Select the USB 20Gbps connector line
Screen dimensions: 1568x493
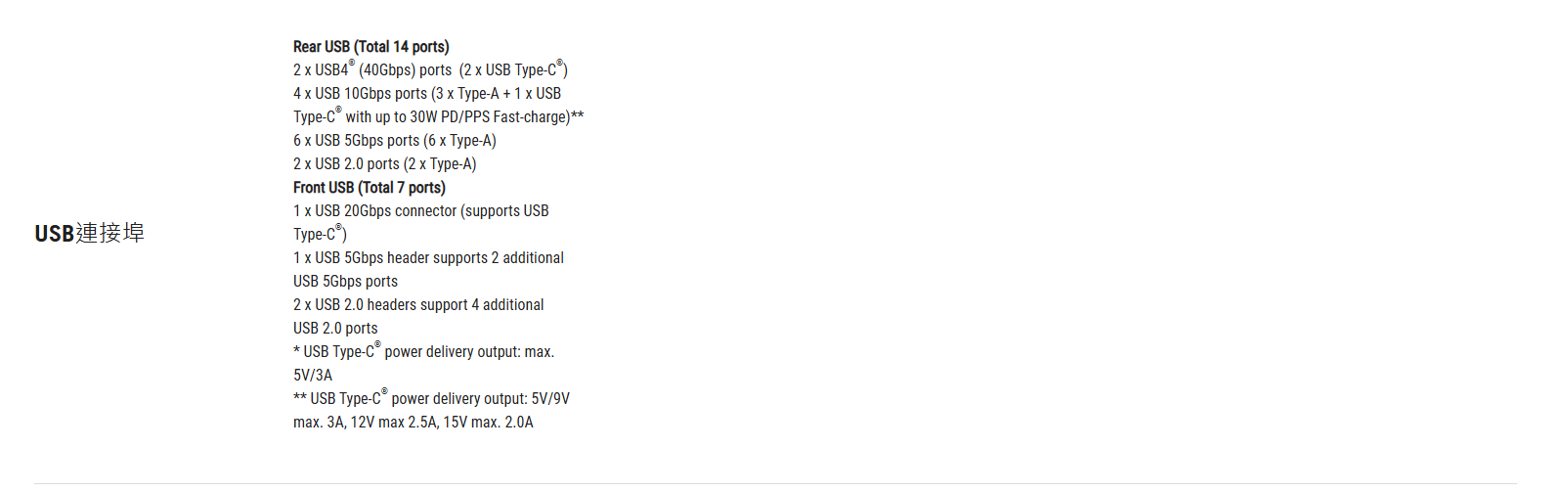point(420,211)
